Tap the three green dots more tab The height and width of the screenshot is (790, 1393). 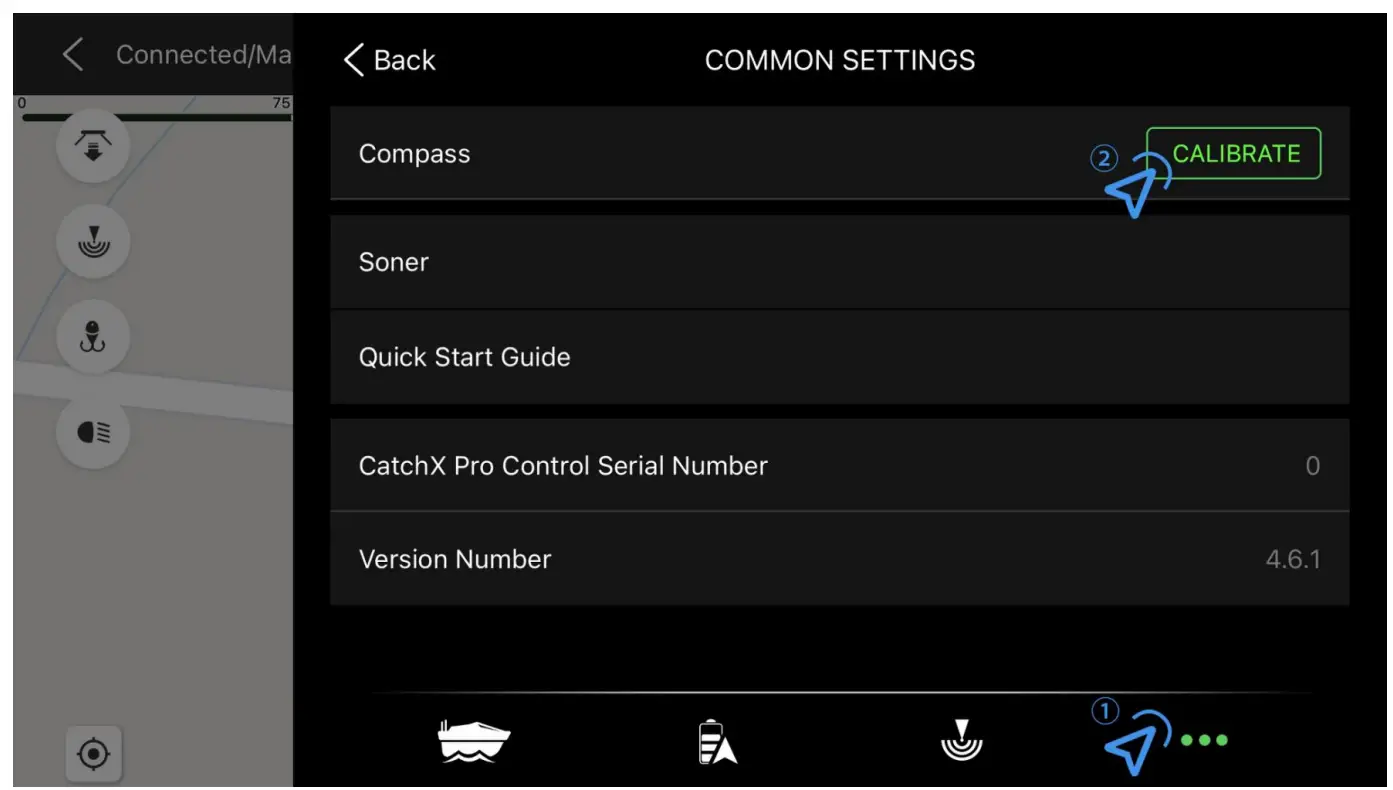tap(1204, 741)
